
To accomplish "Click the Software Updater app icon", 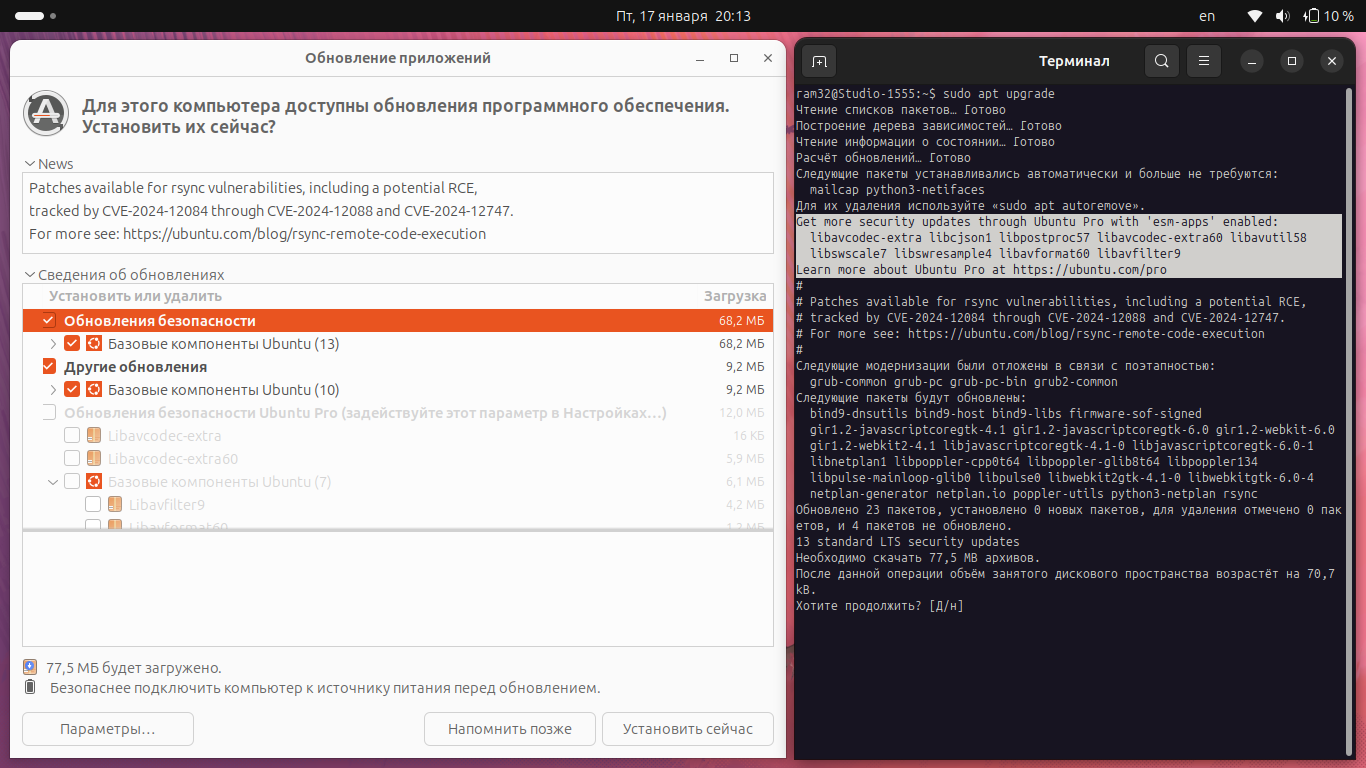I will (45, 114).
